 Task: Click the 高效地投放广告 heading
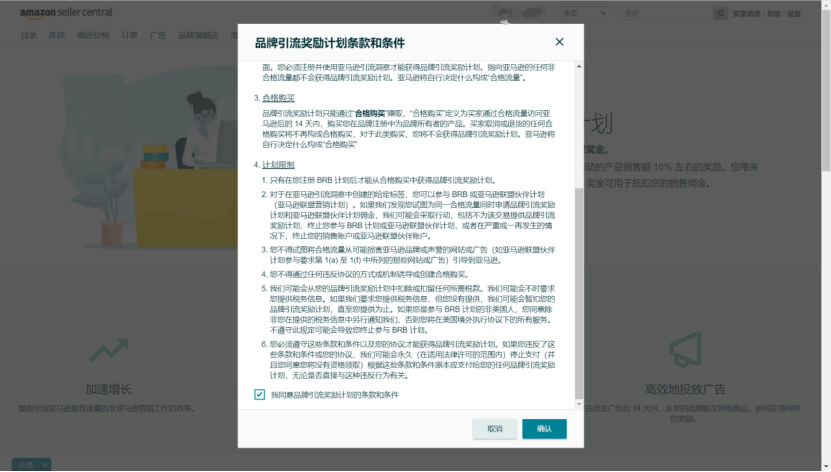click(685, 389)
